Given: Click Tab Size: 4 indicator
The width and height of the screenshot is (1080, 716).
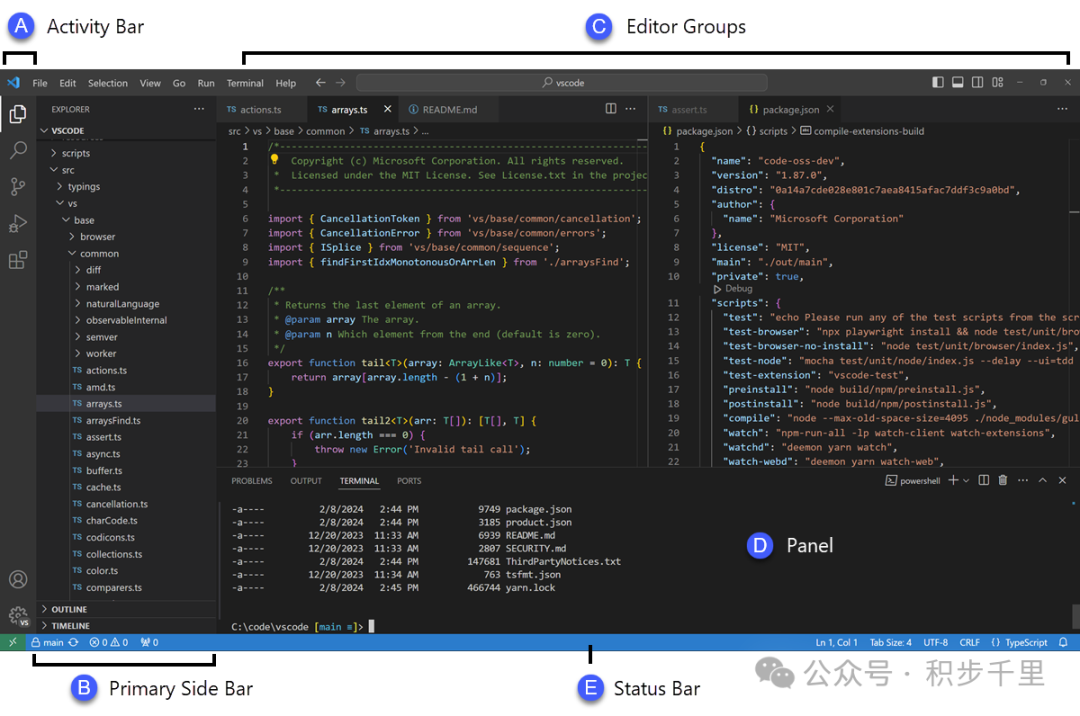Looking at the screenshot, I should pyautogui.click(x=890, y=642).
